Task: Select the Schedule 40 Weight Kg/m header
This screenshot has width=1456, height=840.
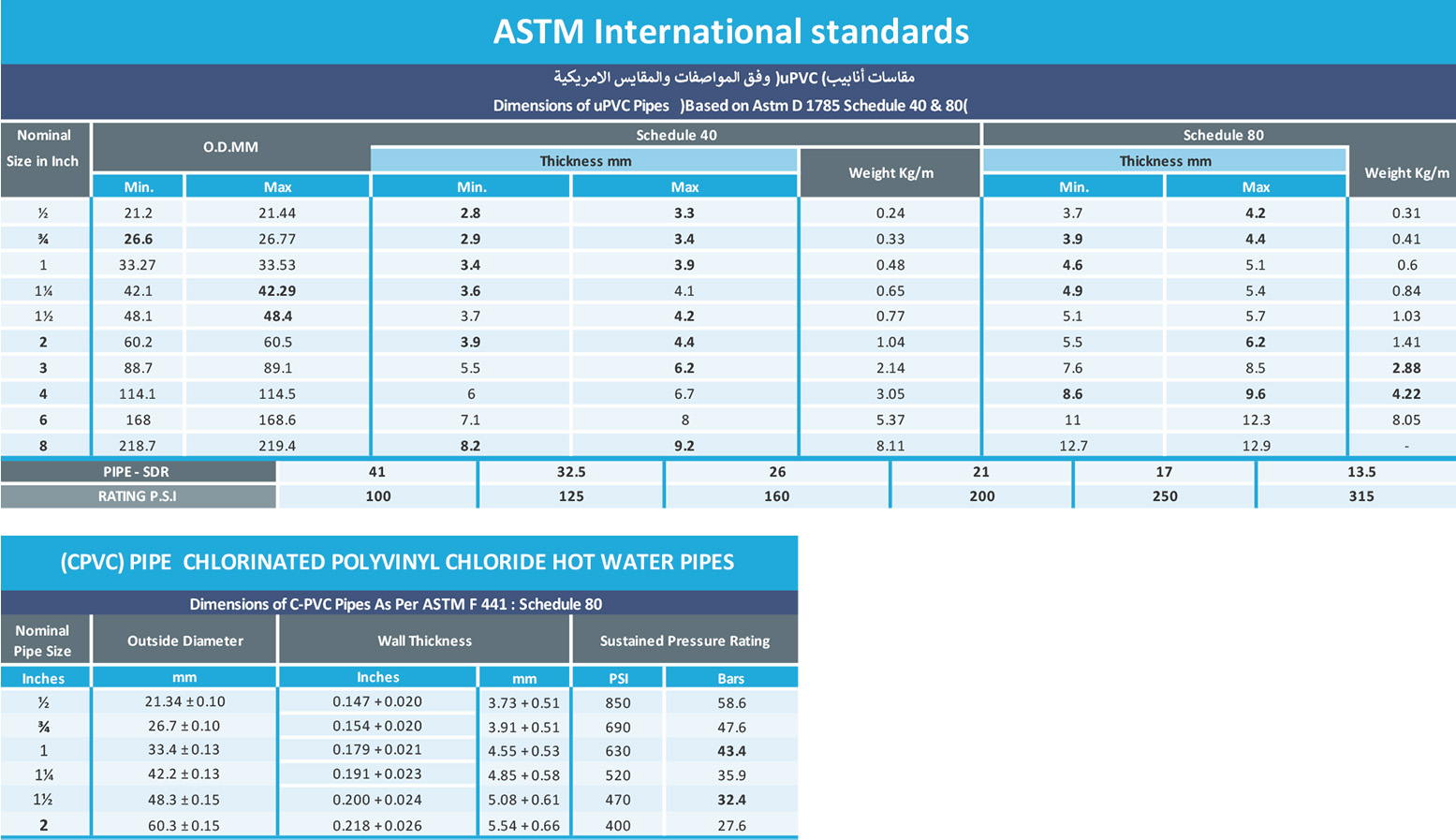Action: pos(890,172)
